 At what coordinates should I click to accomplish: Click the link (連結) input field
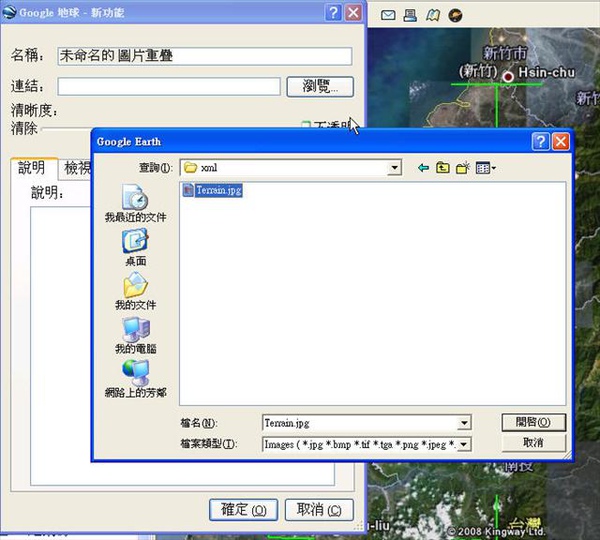pos(169,86)
